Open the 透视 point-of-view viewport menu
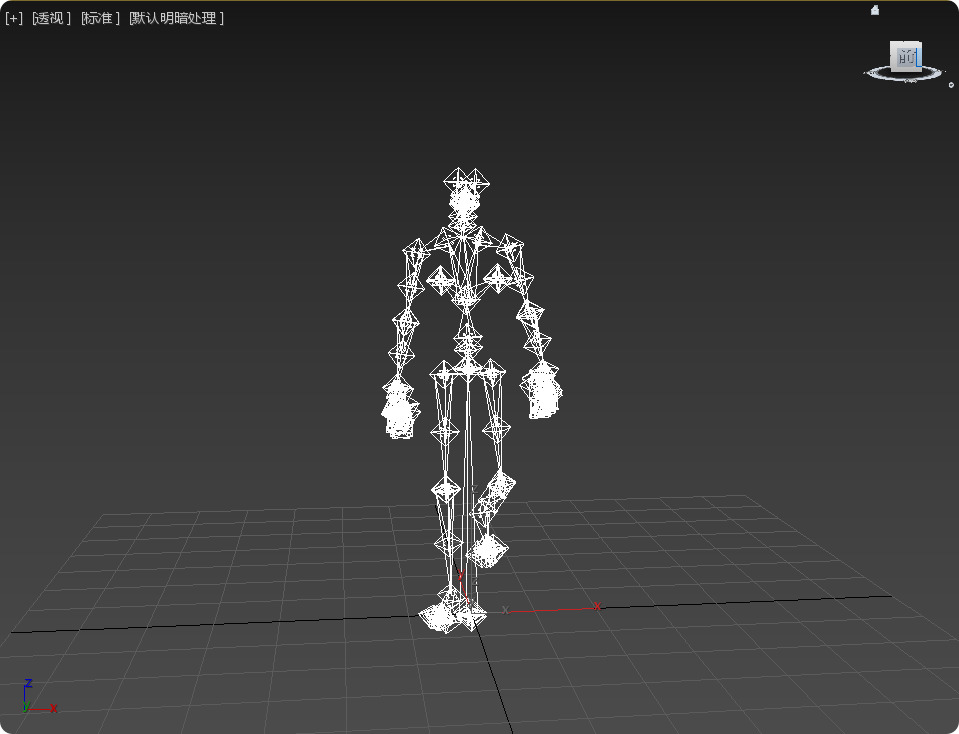This screenshot has height=734, width=959. click(x=51, y=18)
